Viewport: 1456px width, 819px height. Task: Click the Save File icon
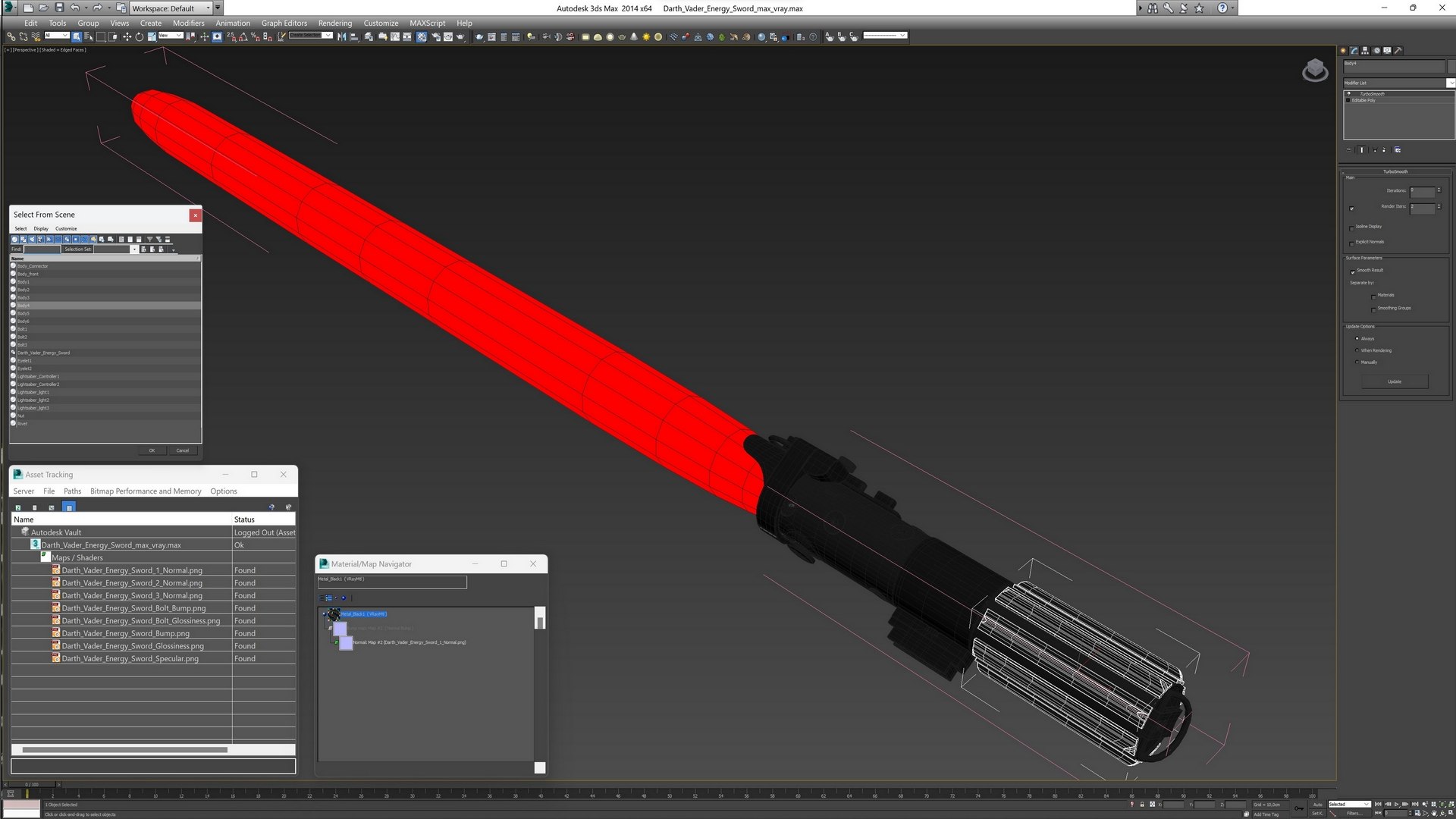59,8
